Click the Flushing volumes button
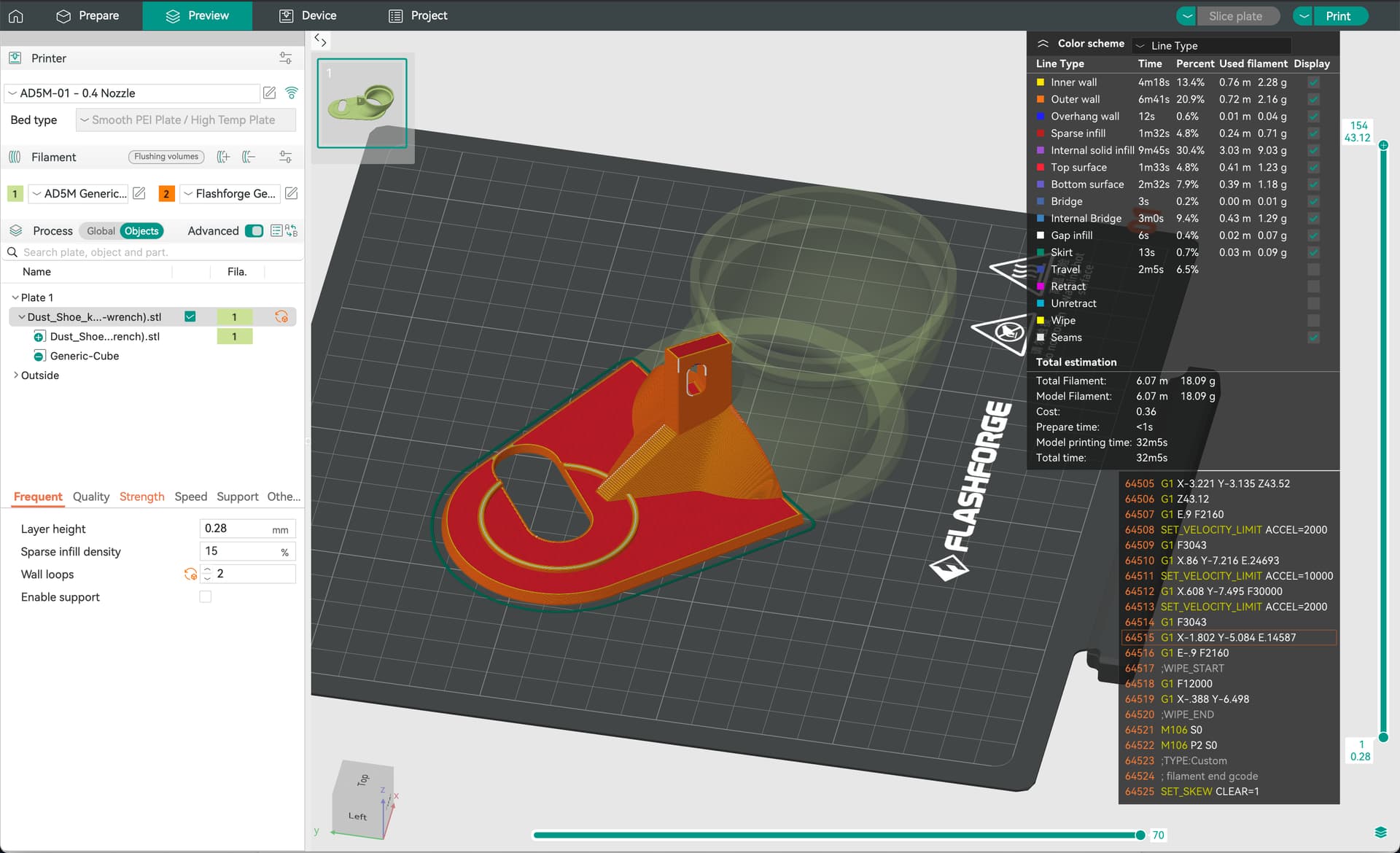 166,157
